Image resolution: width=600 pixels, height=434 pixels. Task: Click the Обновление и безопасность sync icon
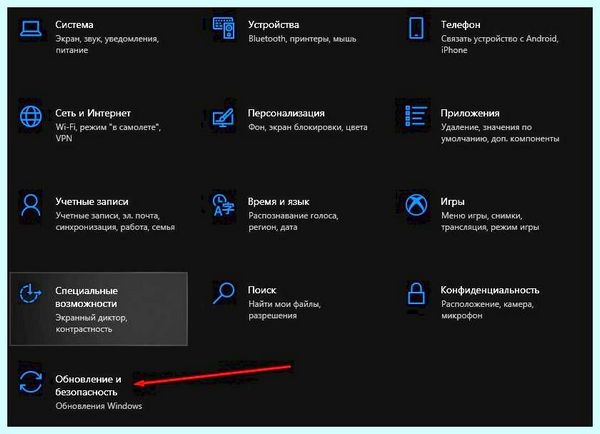[31, 382]
